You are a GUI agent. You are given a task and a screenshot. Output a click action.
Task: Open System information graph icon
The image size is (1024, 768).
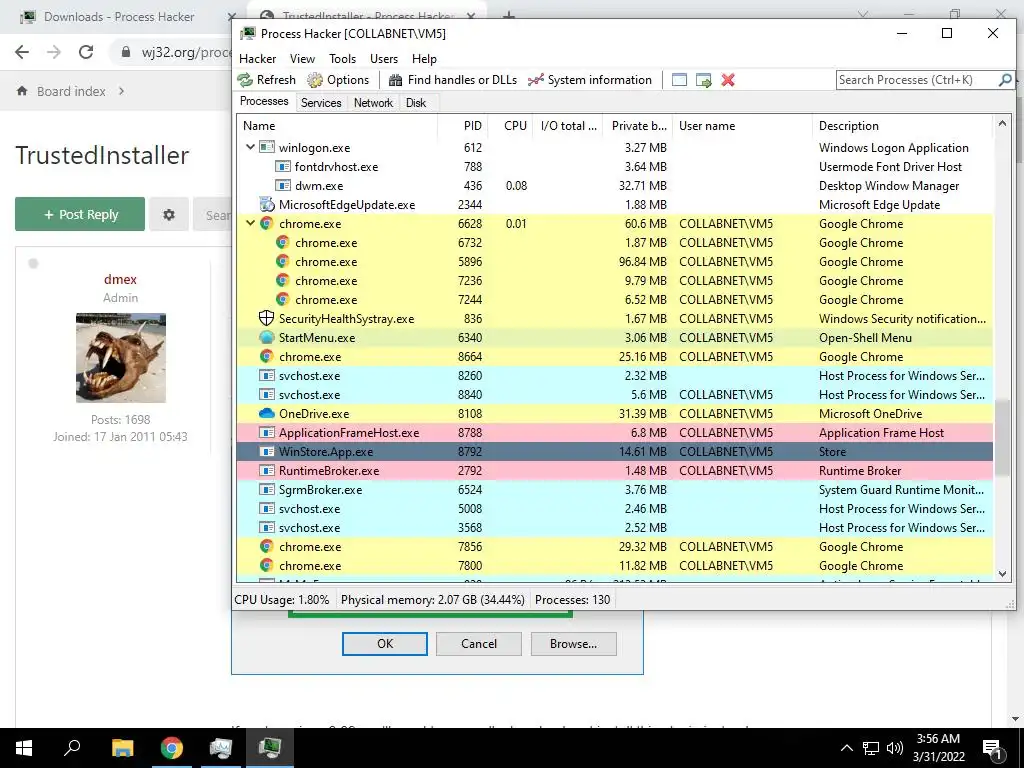pos(536,80)
